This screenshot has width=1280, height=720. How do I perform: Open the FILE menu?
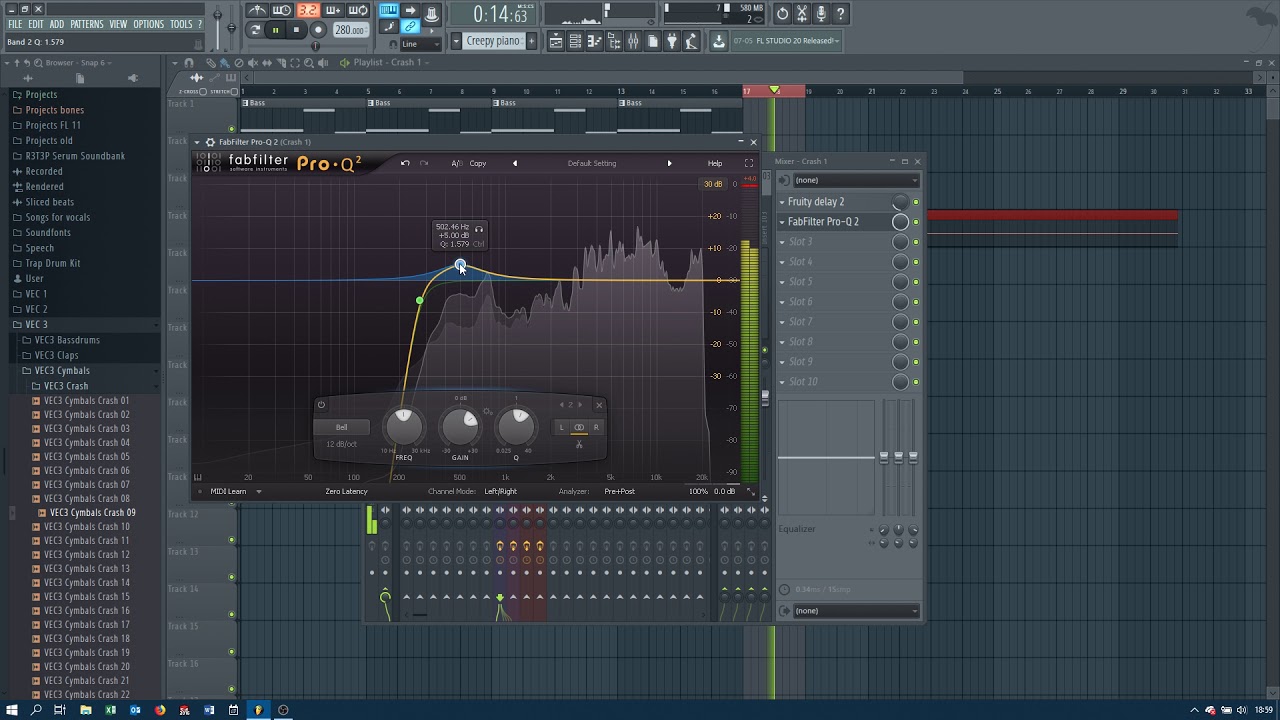[x=15, y=24]
